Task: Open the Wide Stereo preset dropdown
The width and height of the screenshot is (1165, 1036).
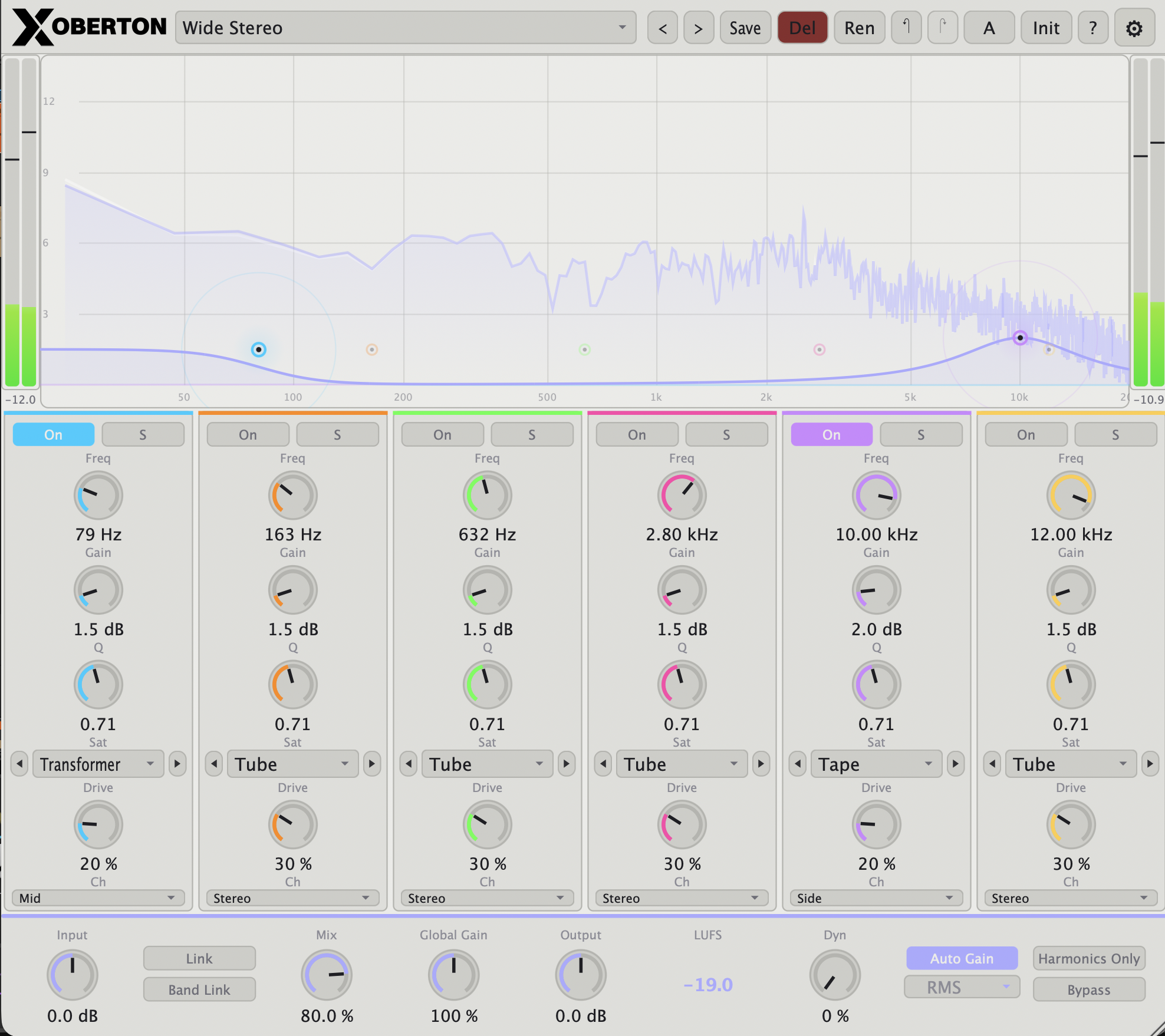Action: tap(406, 28)
